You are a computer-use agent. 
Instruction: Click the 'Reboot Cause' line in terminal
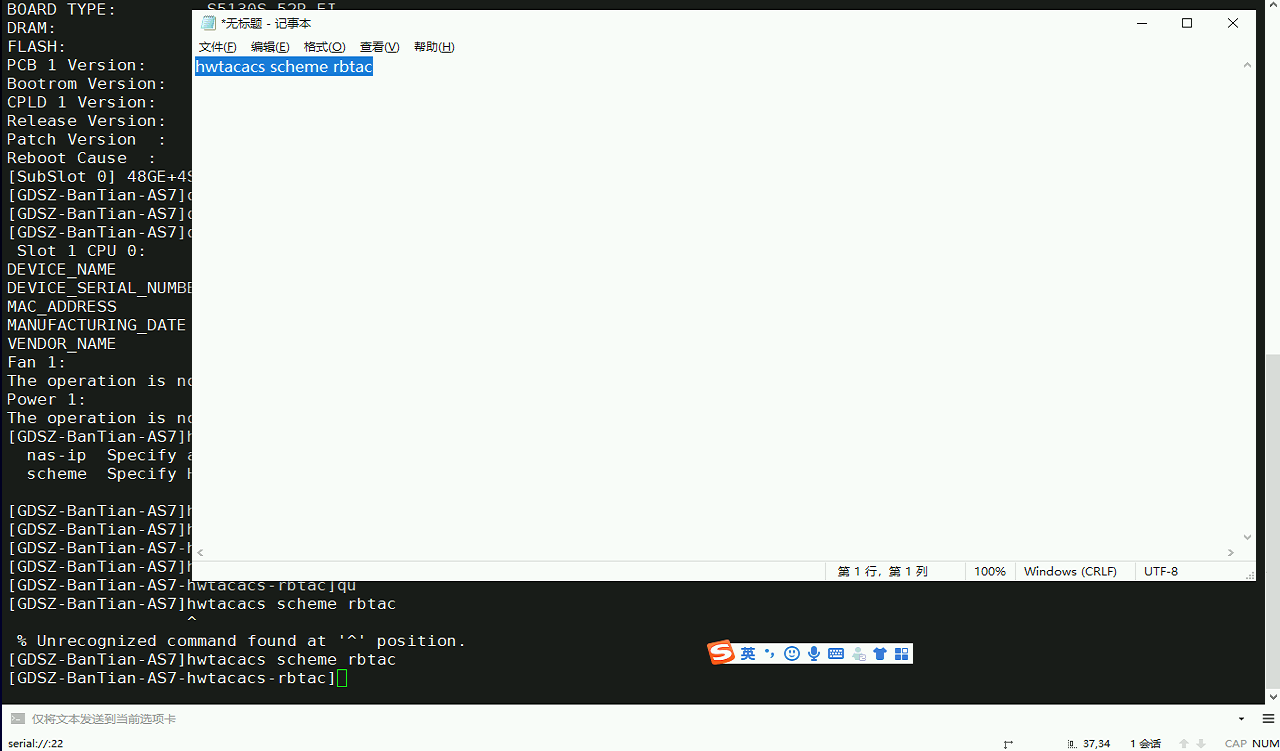tap(81, 158)
